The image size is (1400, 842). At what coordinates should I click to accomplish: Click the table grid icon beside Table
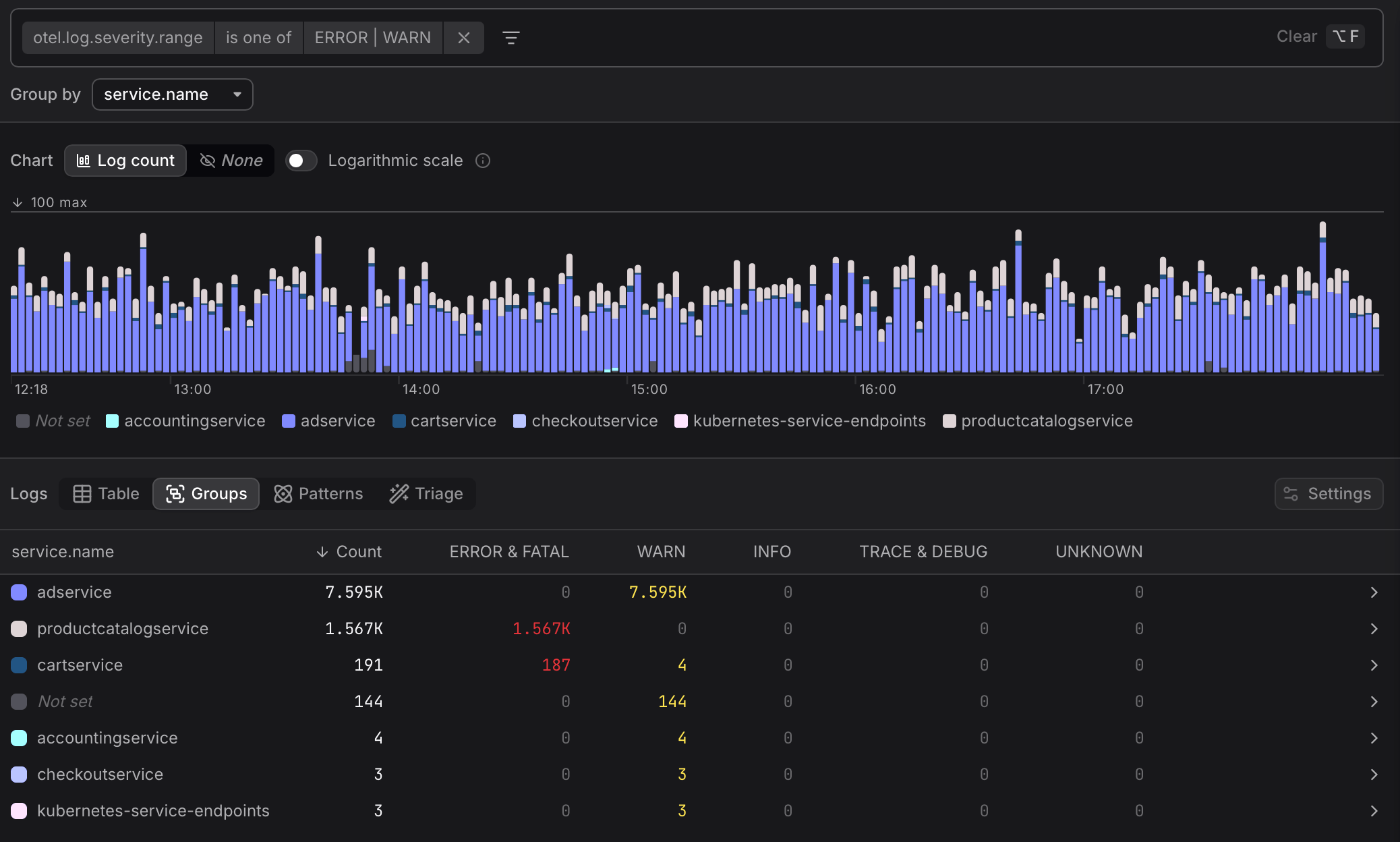[82, 493]
